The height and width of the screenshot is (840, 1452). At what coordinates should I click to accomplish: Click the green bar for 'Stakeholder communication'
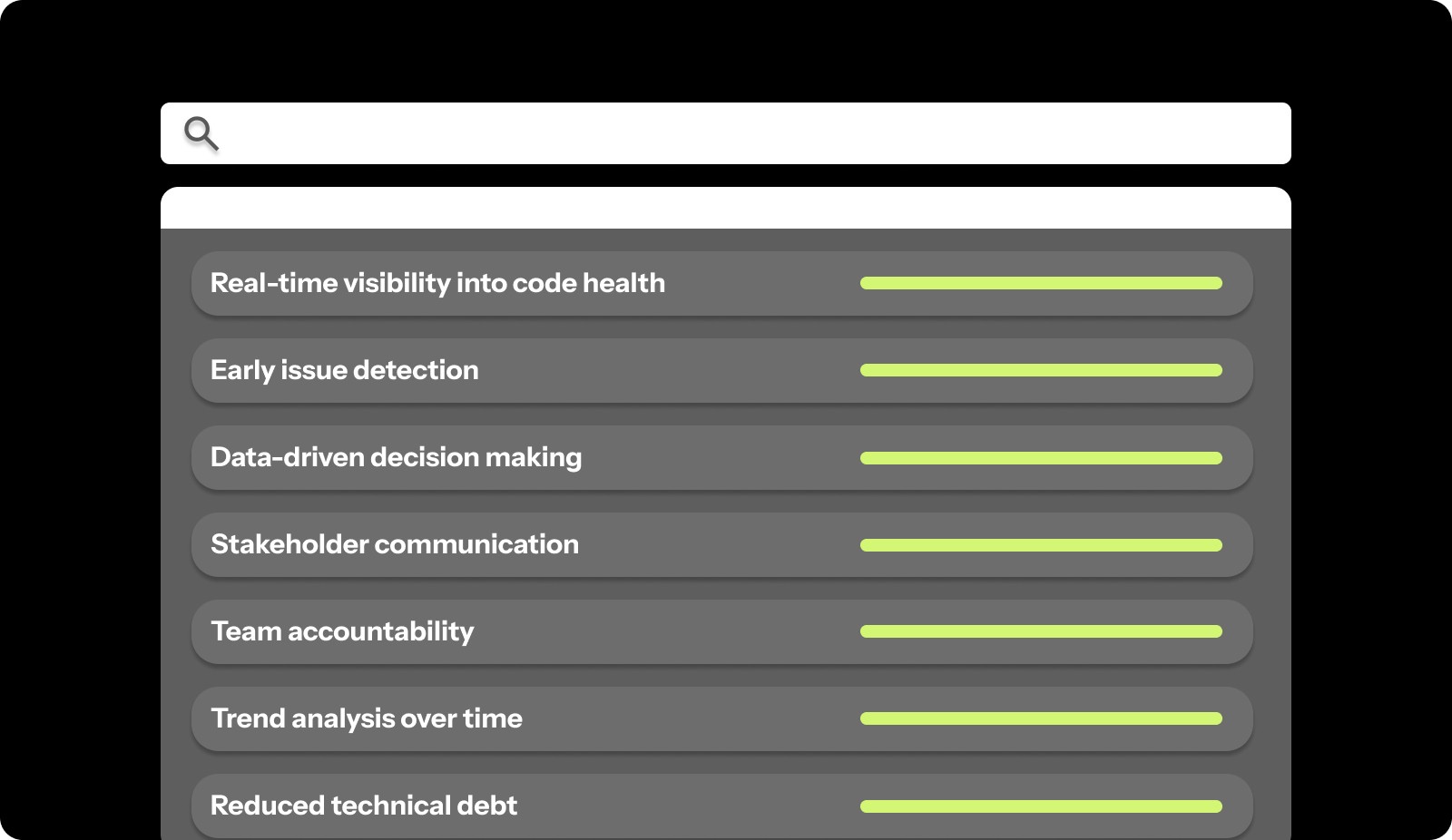1042,544
